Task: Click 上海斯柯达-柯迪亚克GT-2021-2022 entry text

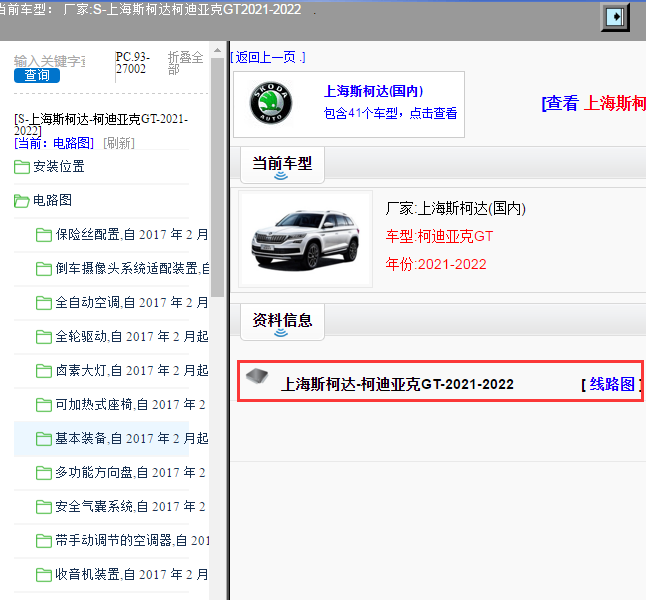Action: tap(397, 384)
